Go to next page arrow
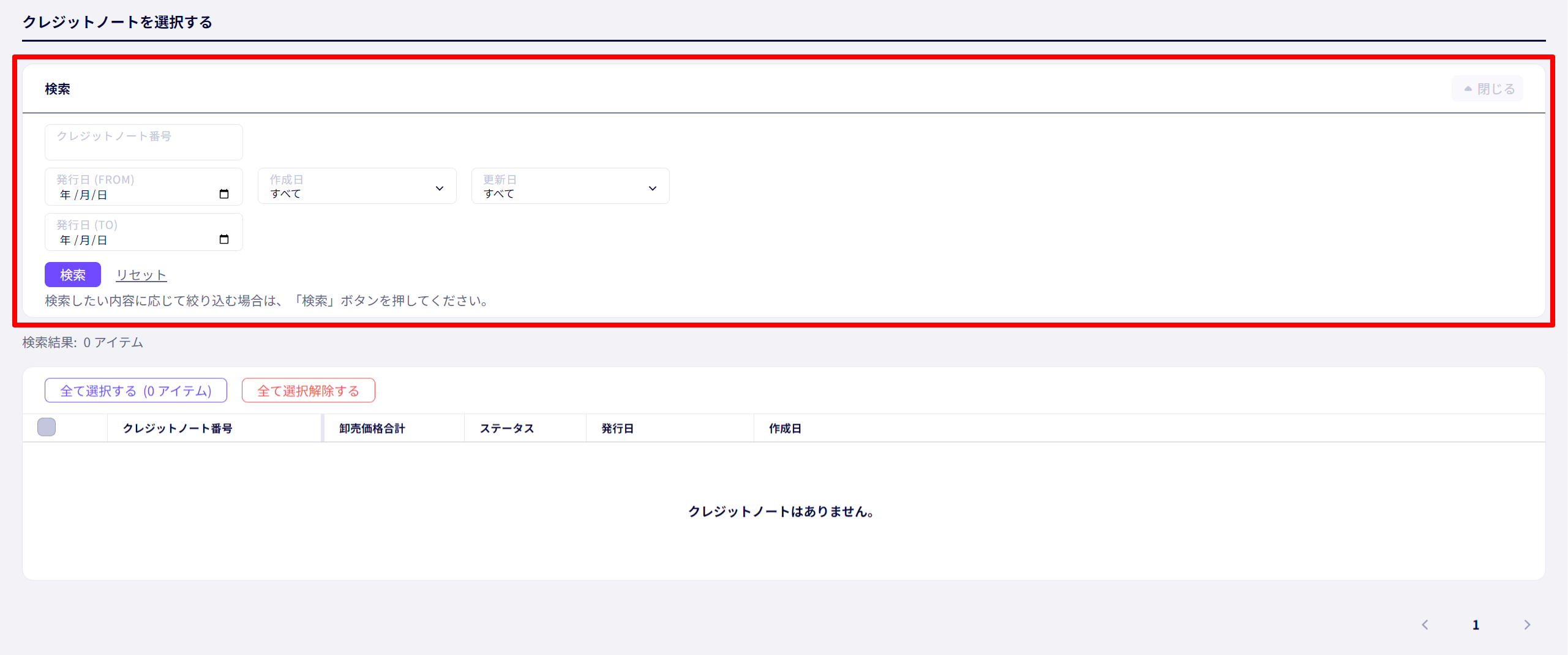 click(1527, 624)
